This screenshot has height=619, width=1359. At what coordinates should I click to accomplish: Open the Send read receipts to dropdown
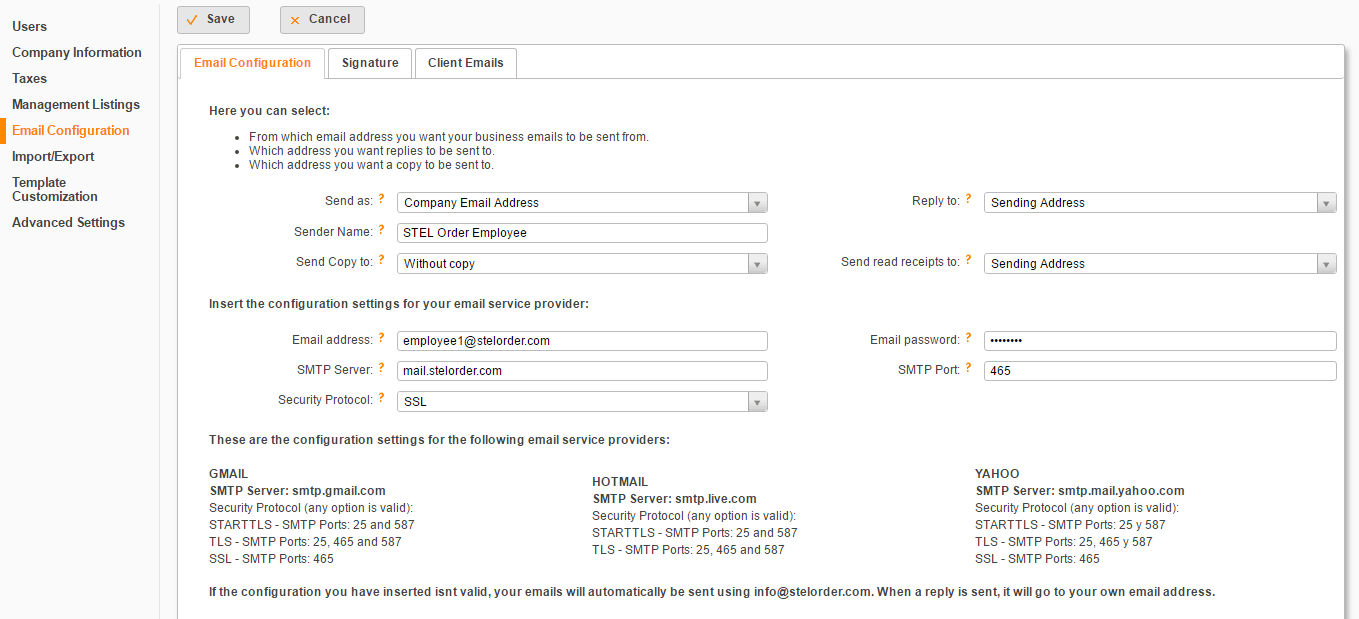tap(1160, 264)
